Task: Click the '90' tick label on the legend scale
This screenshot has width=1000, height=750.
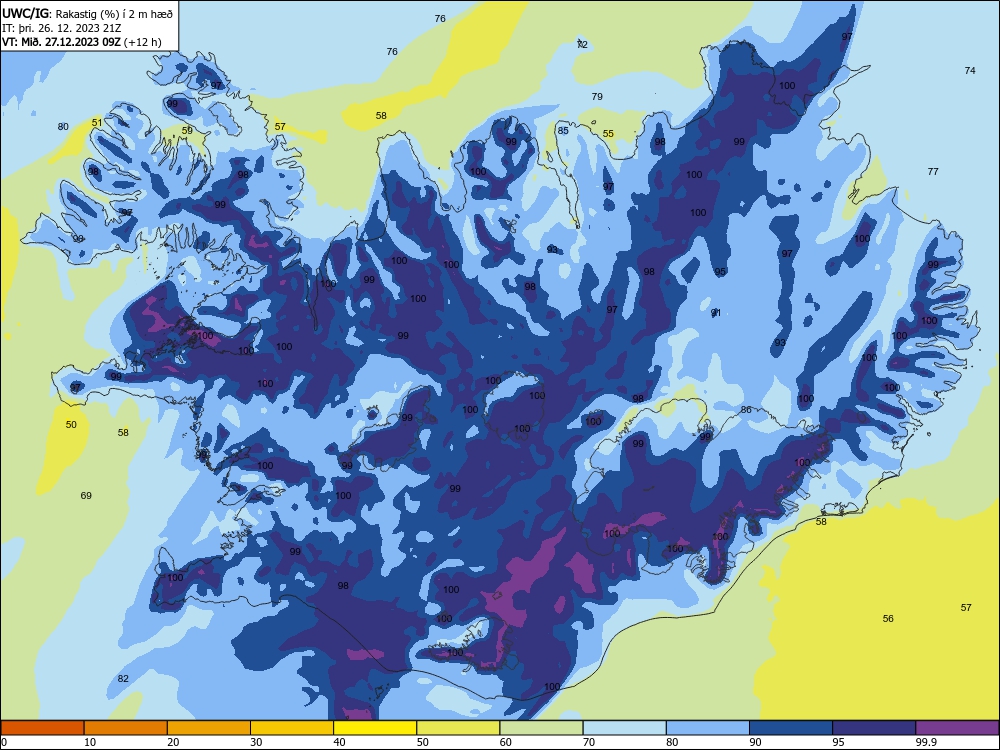Action: [755, 742]
